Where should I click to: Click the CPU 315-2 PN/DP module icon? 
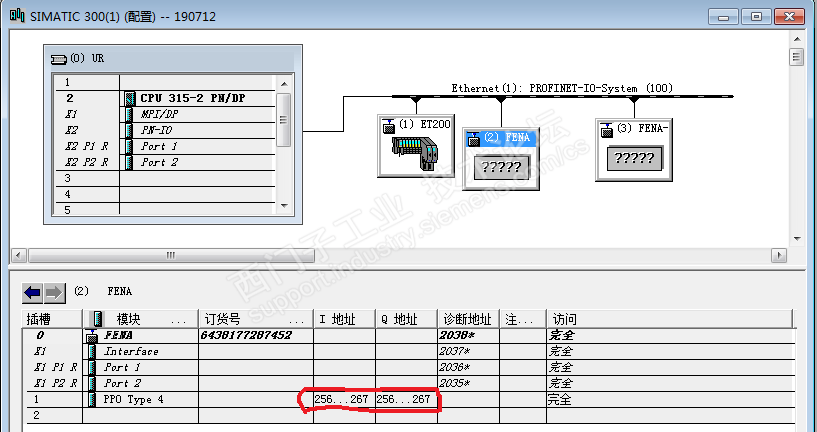click(x=130, y=98)
